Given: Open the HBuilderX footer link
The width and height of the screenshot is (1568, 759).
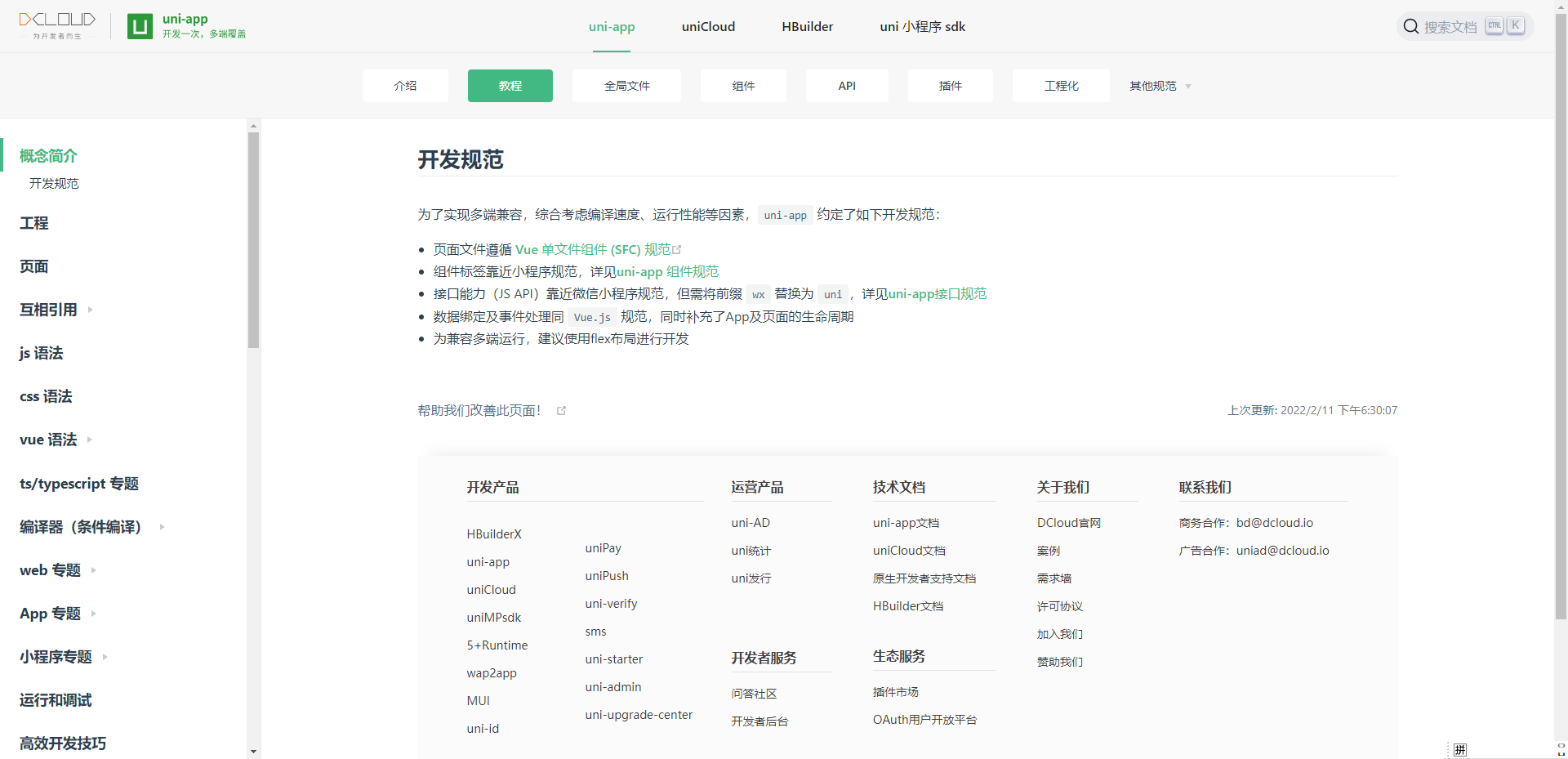Looking at the screenshot, I should (493, 534).
